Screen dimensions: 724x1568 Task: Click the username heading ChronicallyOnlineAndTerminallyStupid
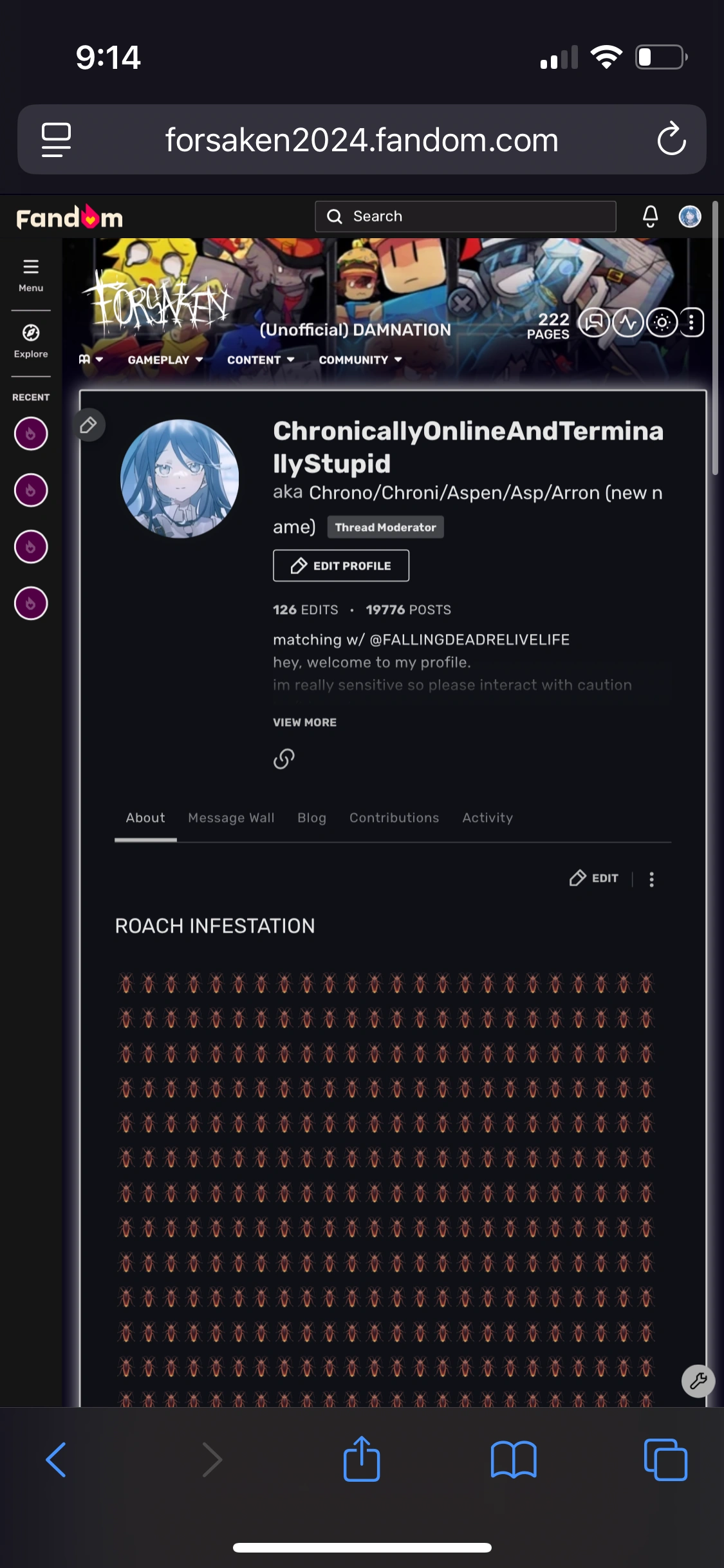click(x=468, y=447)
